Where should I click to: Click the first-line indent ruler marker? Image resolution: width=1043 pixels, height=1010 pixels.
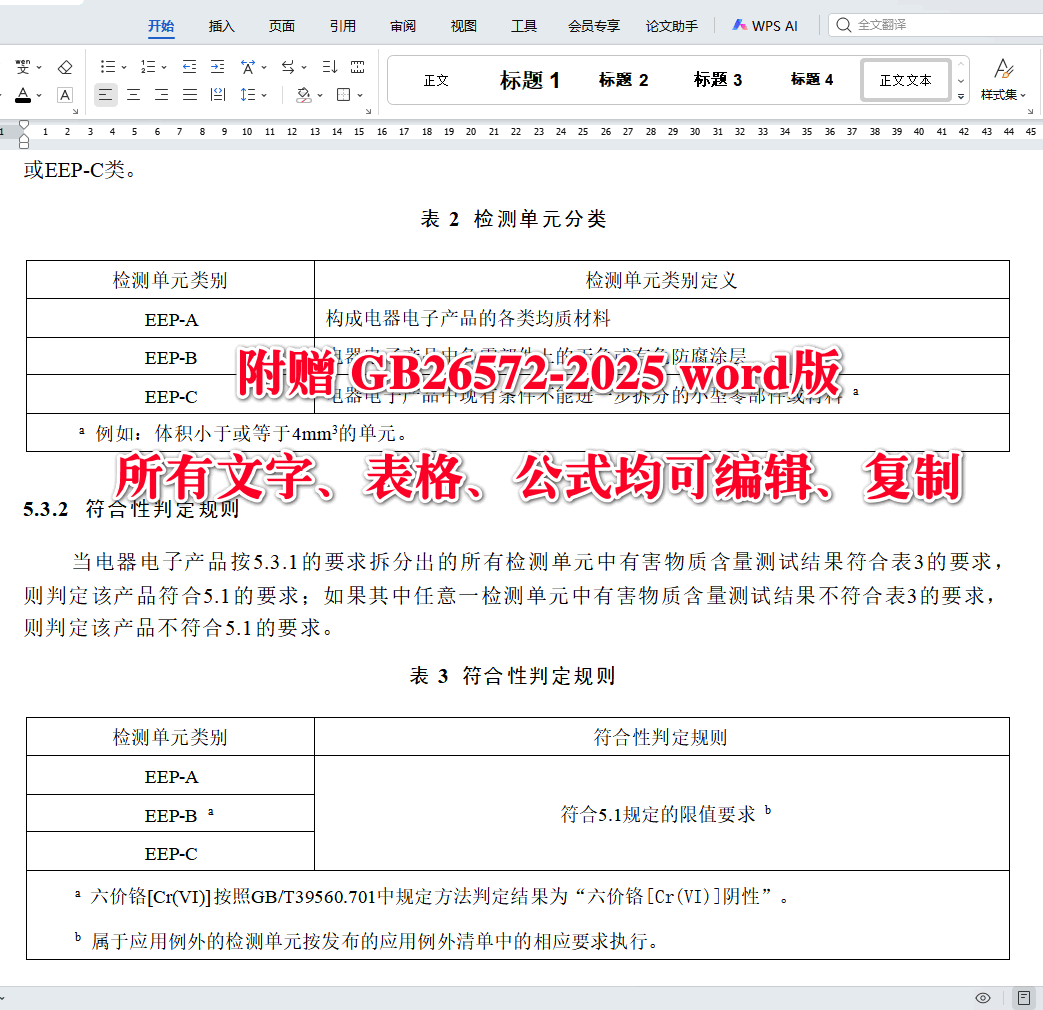tap(24, 124)
